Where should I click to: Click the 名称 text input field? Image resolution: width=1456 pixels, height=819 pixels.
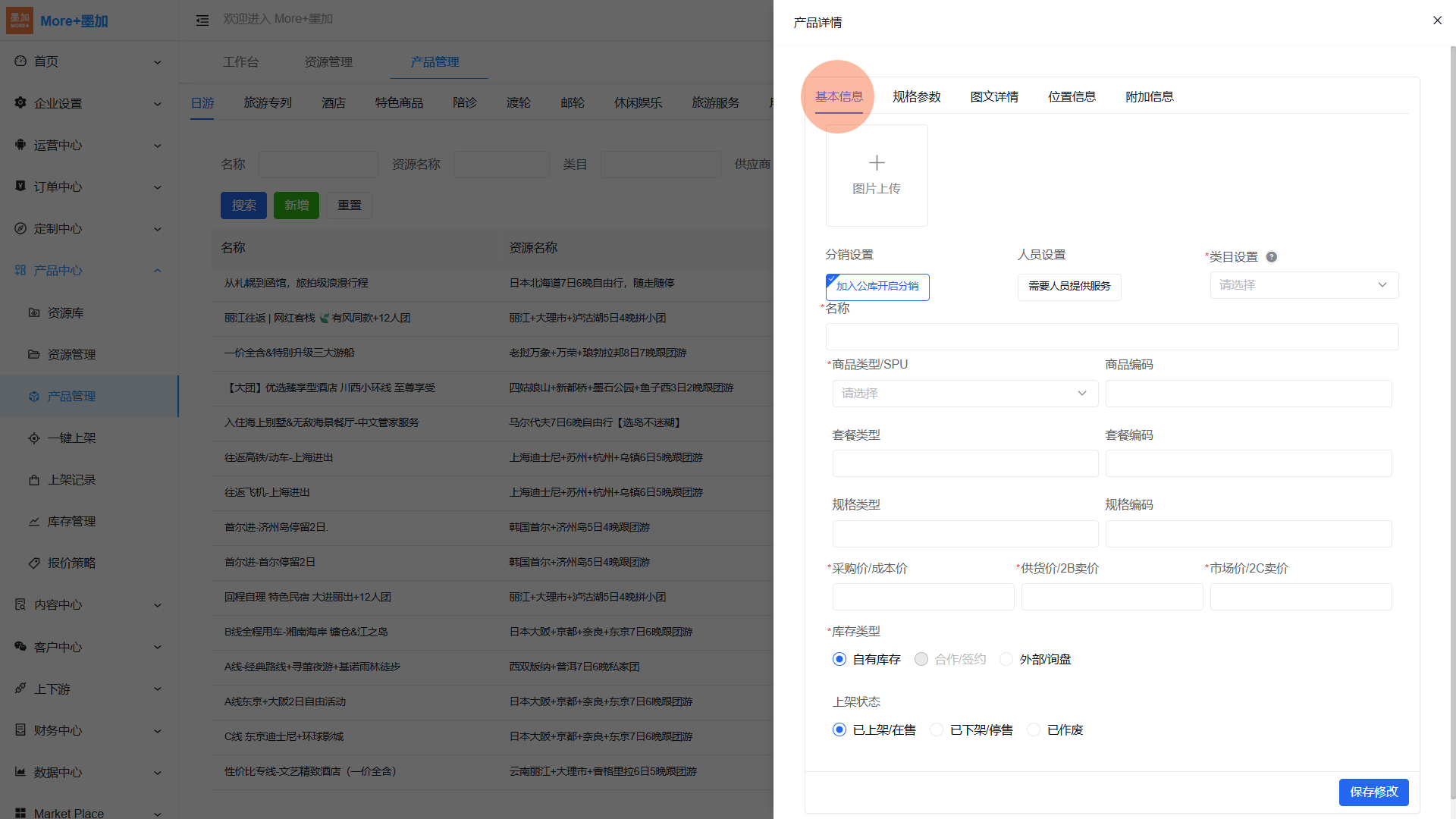coord(1112,337)
